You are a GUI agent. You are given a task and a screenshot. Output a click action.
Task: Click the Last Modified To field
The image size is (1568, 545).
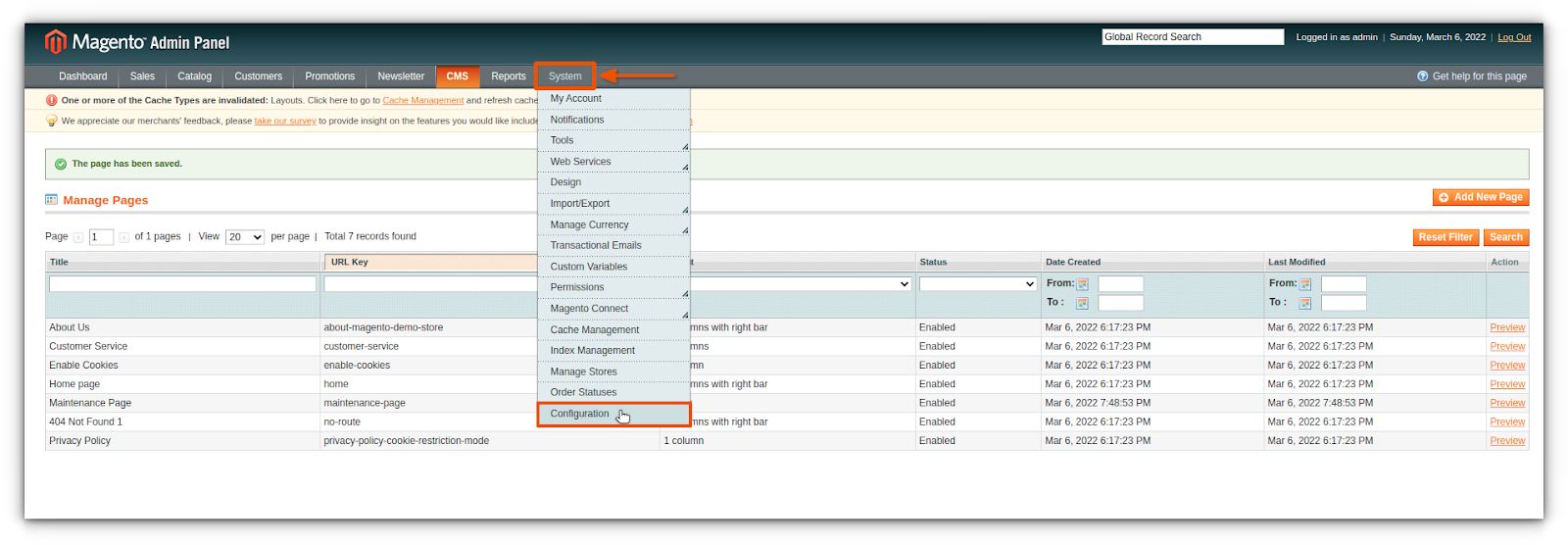1344,303
